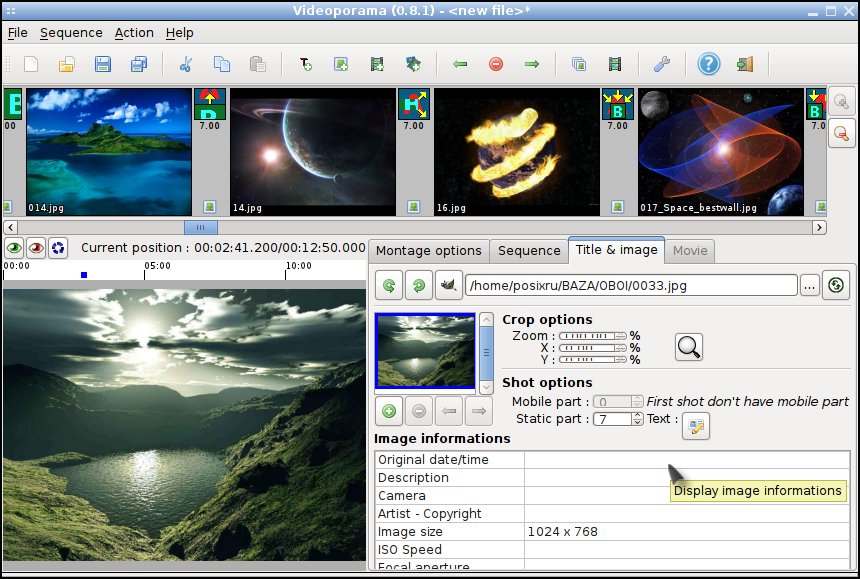
Task: Exit the application using the door icon
Action: 745,64
